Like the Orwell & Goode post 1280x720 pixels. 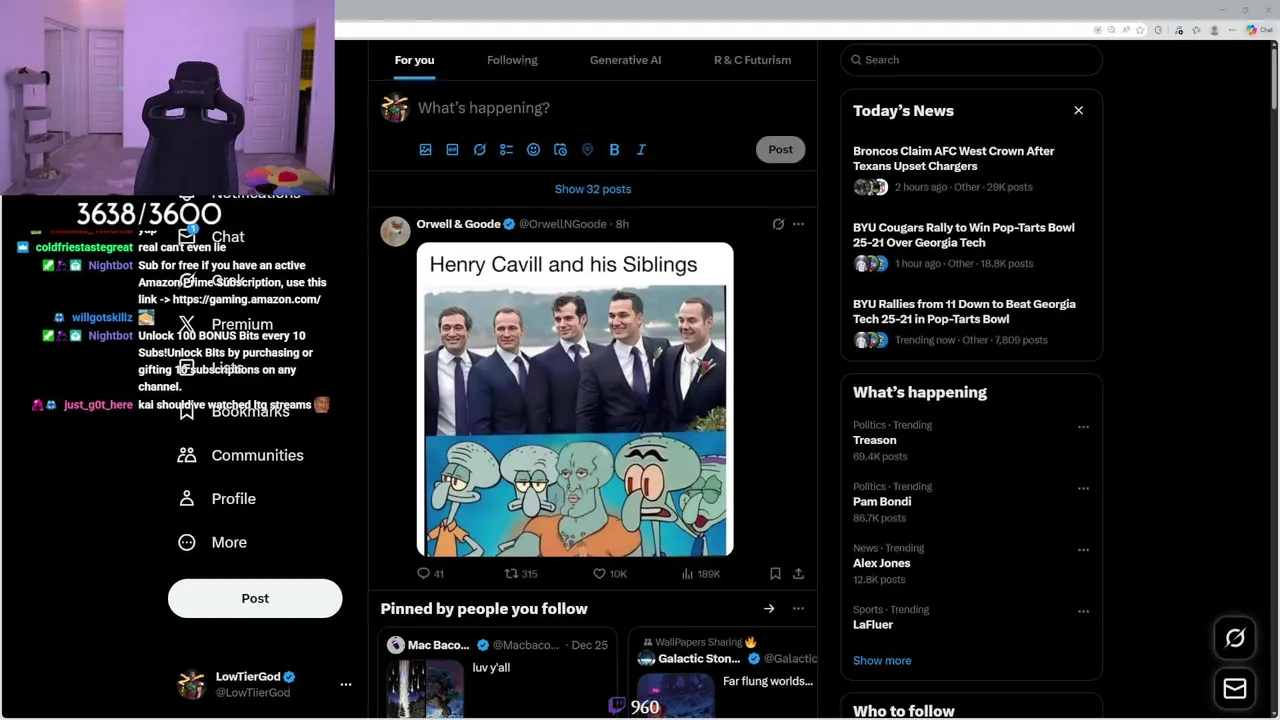pos(610,574)
